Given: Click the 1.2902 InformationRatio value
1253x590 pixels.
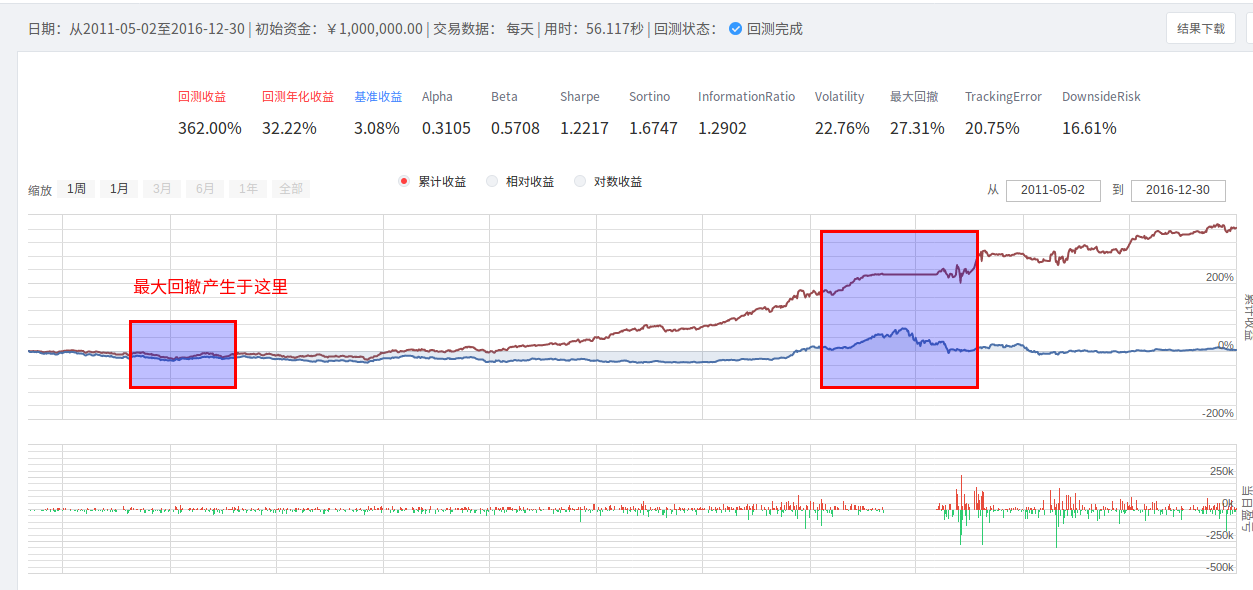Looking at the screenshot, I should (722, 128).
